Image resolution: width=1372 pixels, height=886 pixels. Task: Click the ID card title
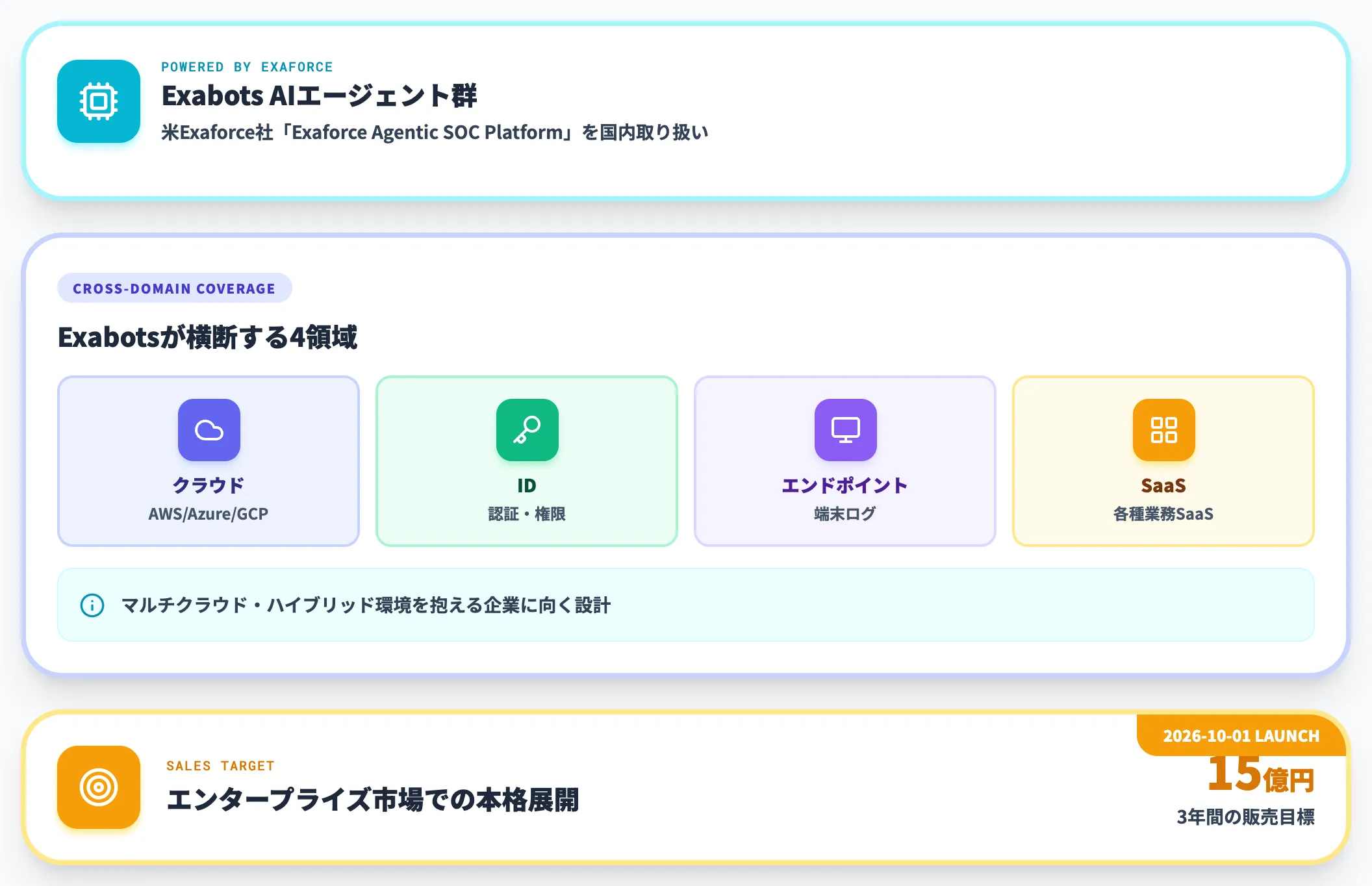[x=527, y=485]
